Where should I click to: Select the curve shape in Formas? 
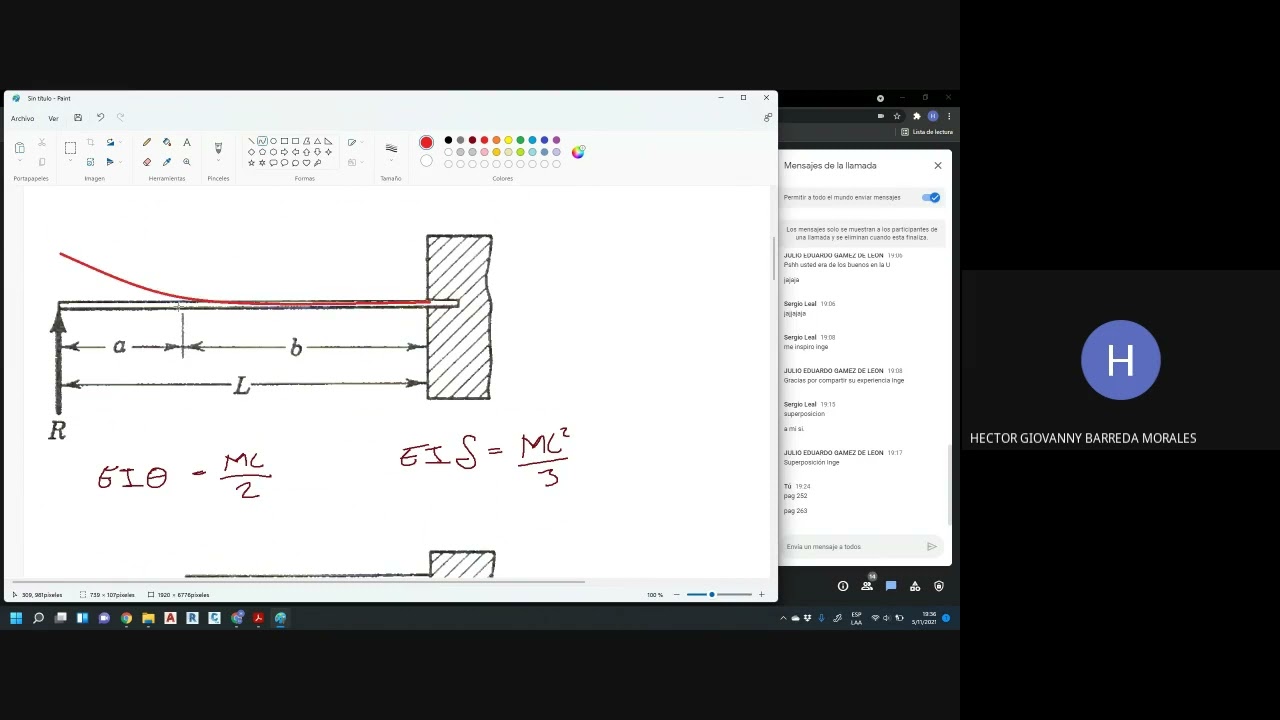[x=261, y=141]
